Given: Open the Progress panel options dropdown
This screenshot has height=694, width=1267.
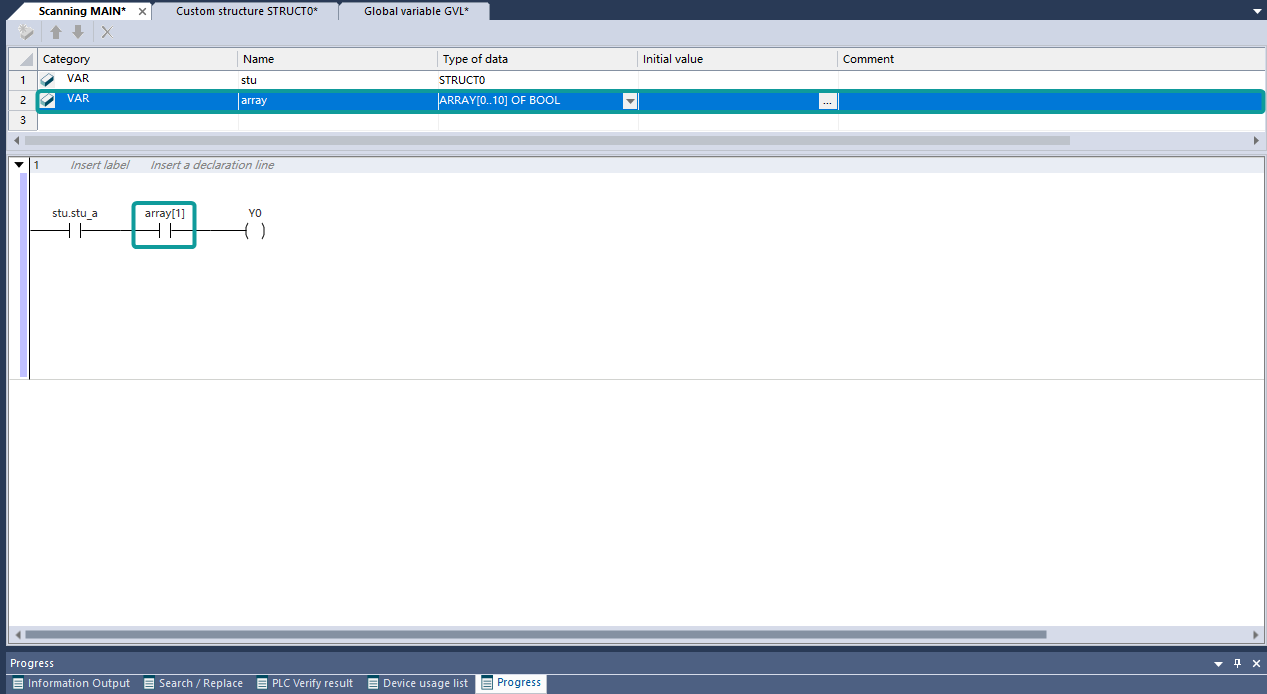Looking at the screenshot, I should [x=1218, y=663].
